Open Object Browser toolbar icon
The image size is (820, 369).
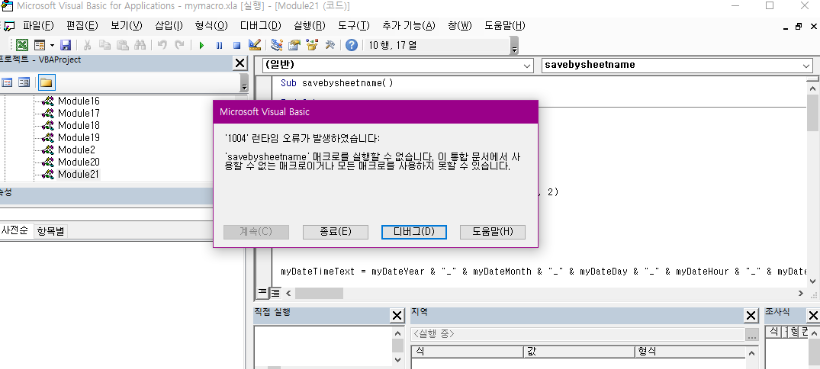point(312,45)
